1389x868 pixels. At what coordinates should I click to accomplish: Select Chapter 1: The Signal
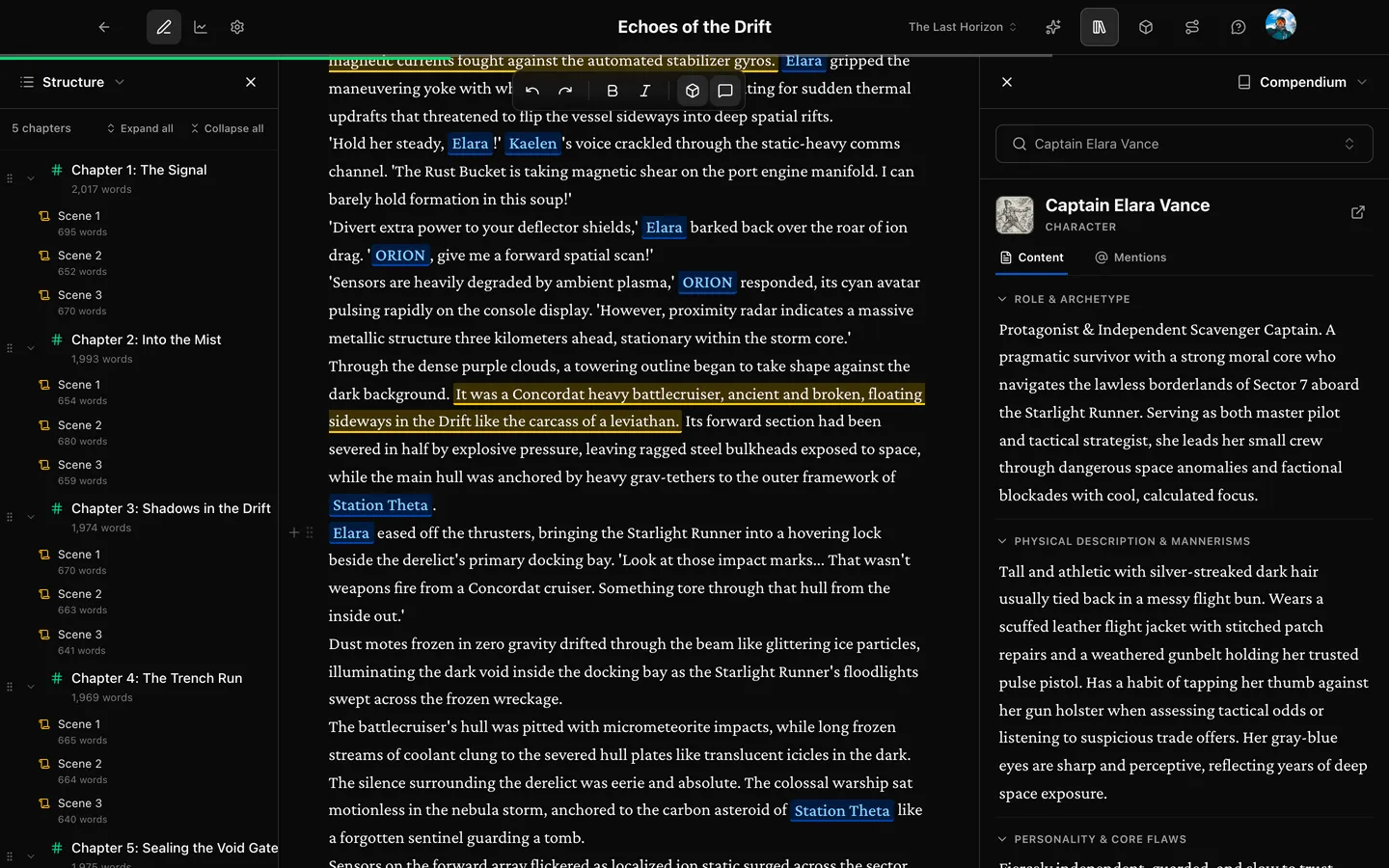(x=139, y=170)
